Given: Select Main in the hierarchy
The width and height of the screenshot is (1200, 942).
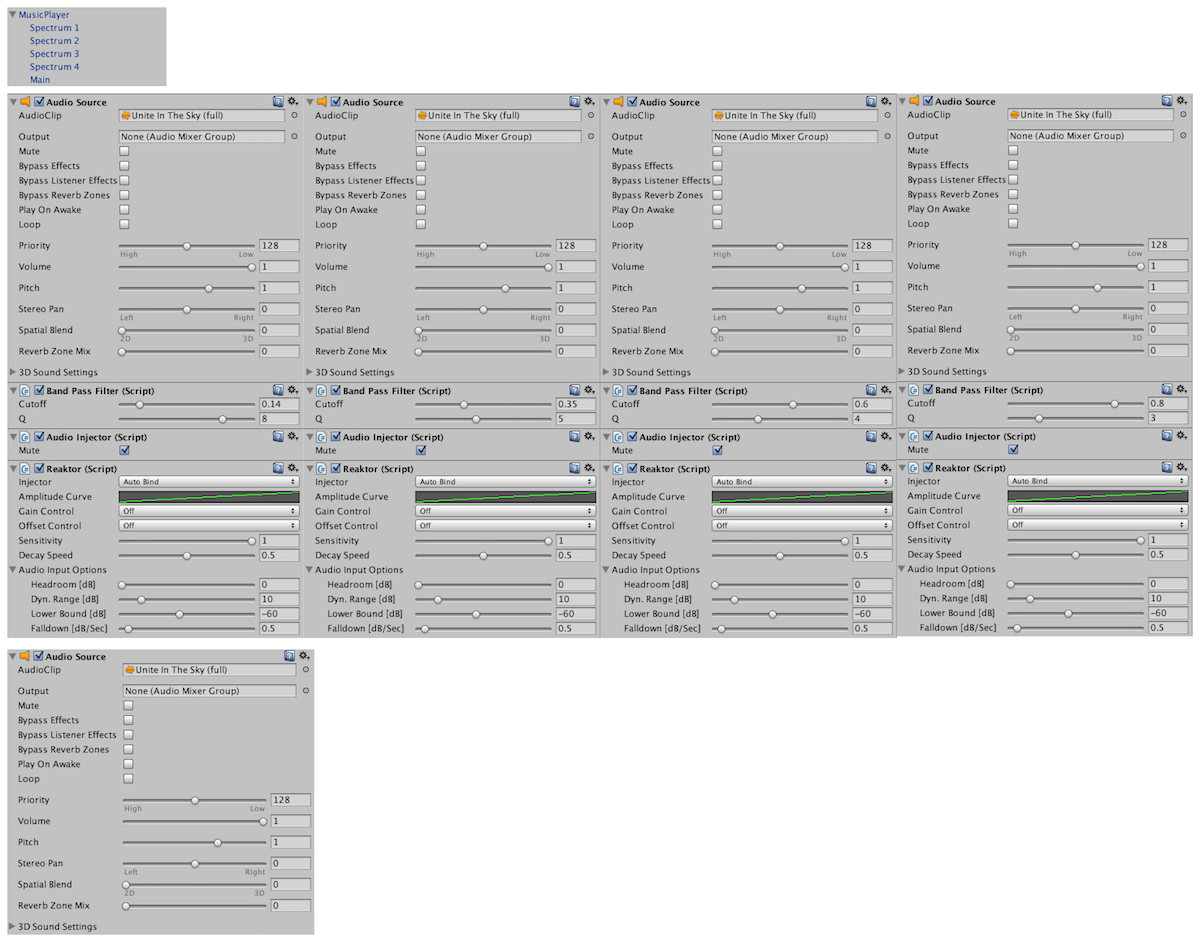Looking at the screenshot, I should point(40,80).
